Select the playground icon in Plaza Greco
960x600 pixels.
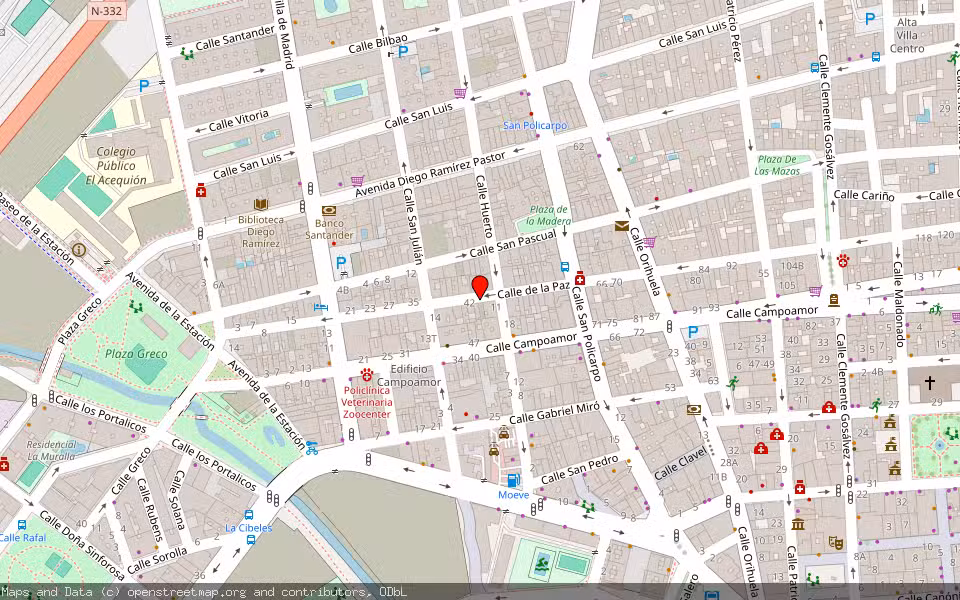(x=135, y=306)
